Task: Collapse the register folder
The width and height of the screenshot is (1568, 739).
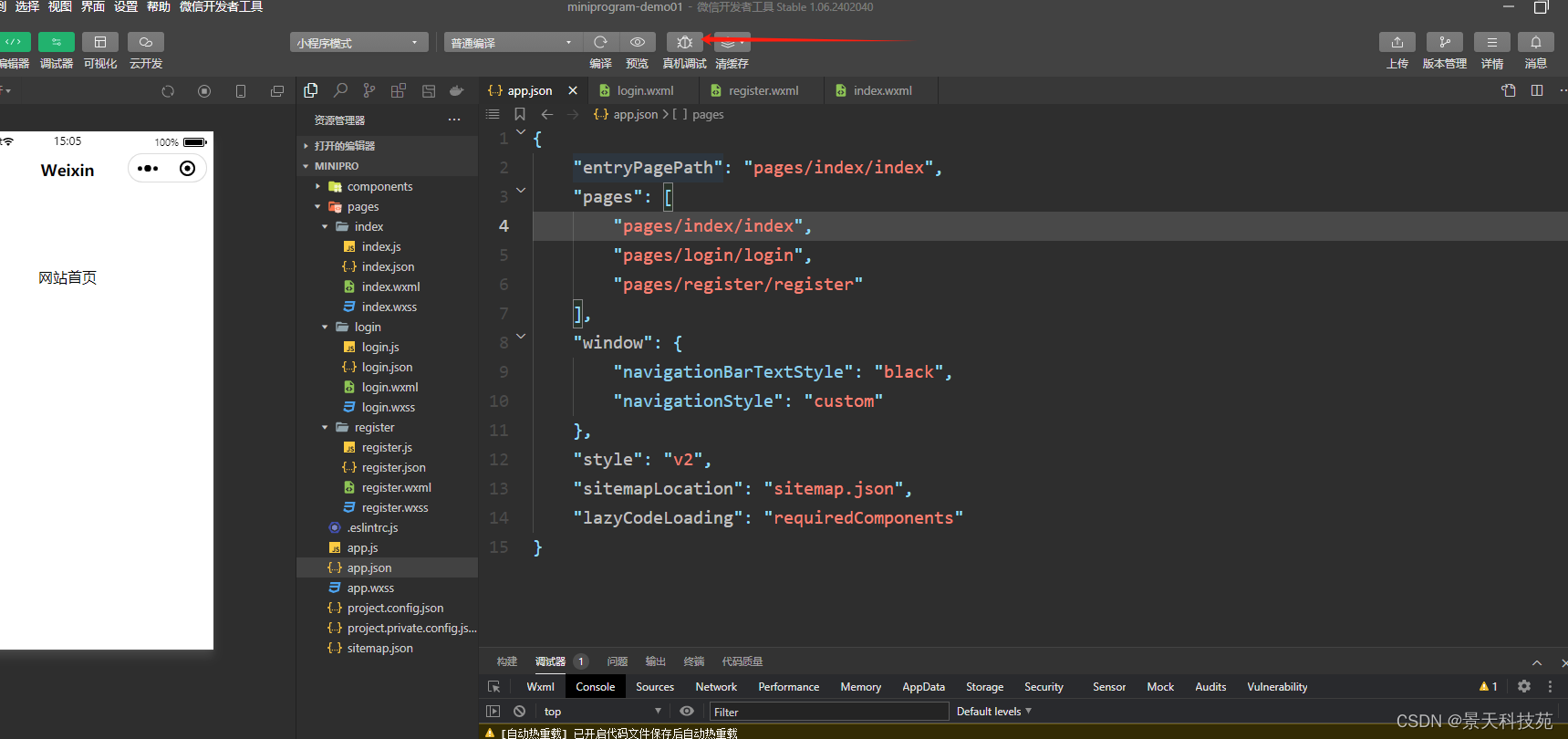Action: click(x=388, y=427)
